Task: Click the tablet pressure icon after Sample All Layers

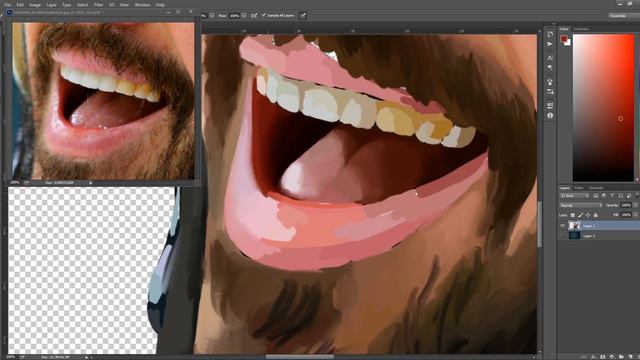Action: (x=303, y=16)
